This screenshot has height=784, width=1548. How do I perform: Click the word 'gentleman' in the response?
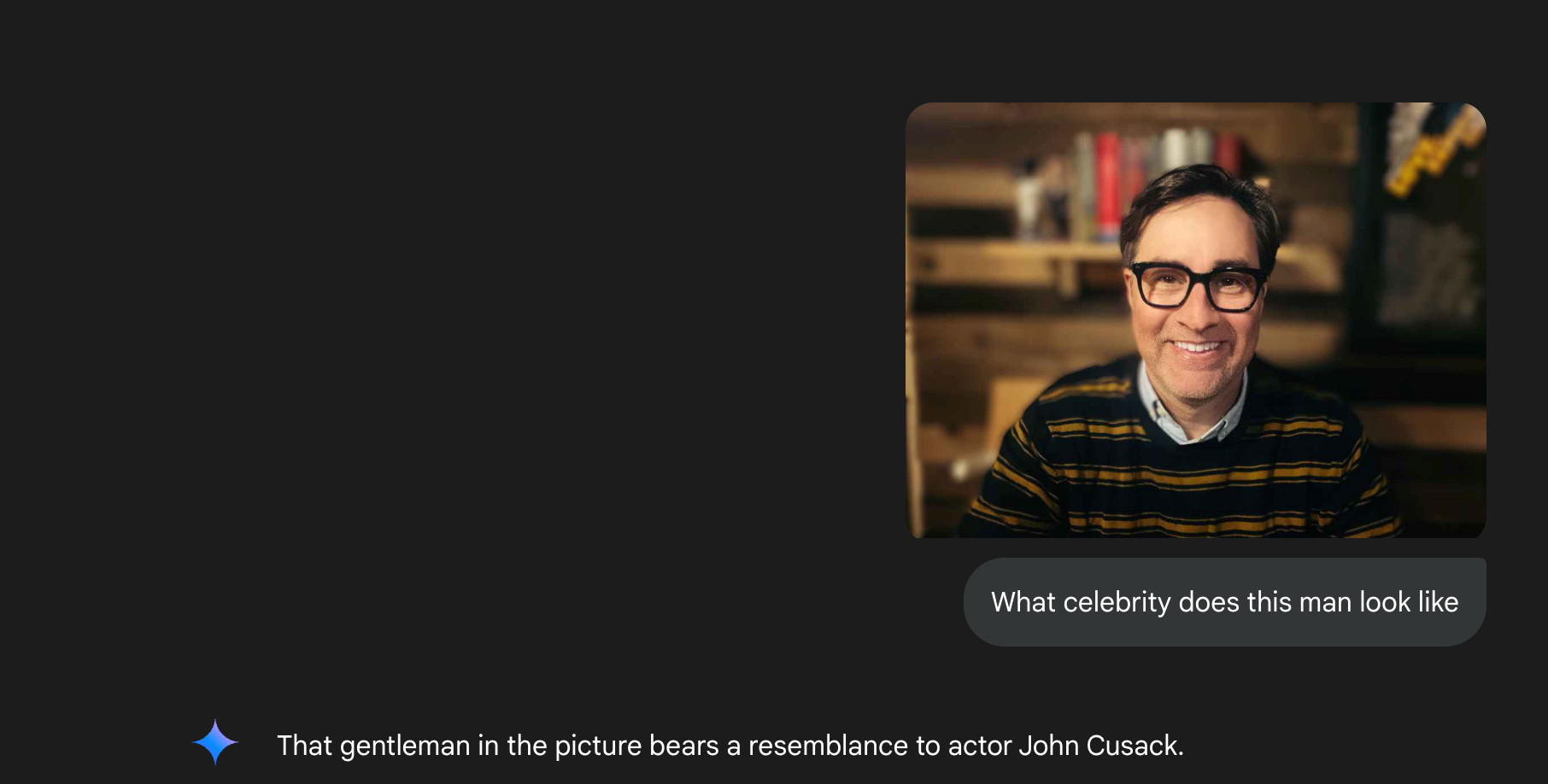404,746
